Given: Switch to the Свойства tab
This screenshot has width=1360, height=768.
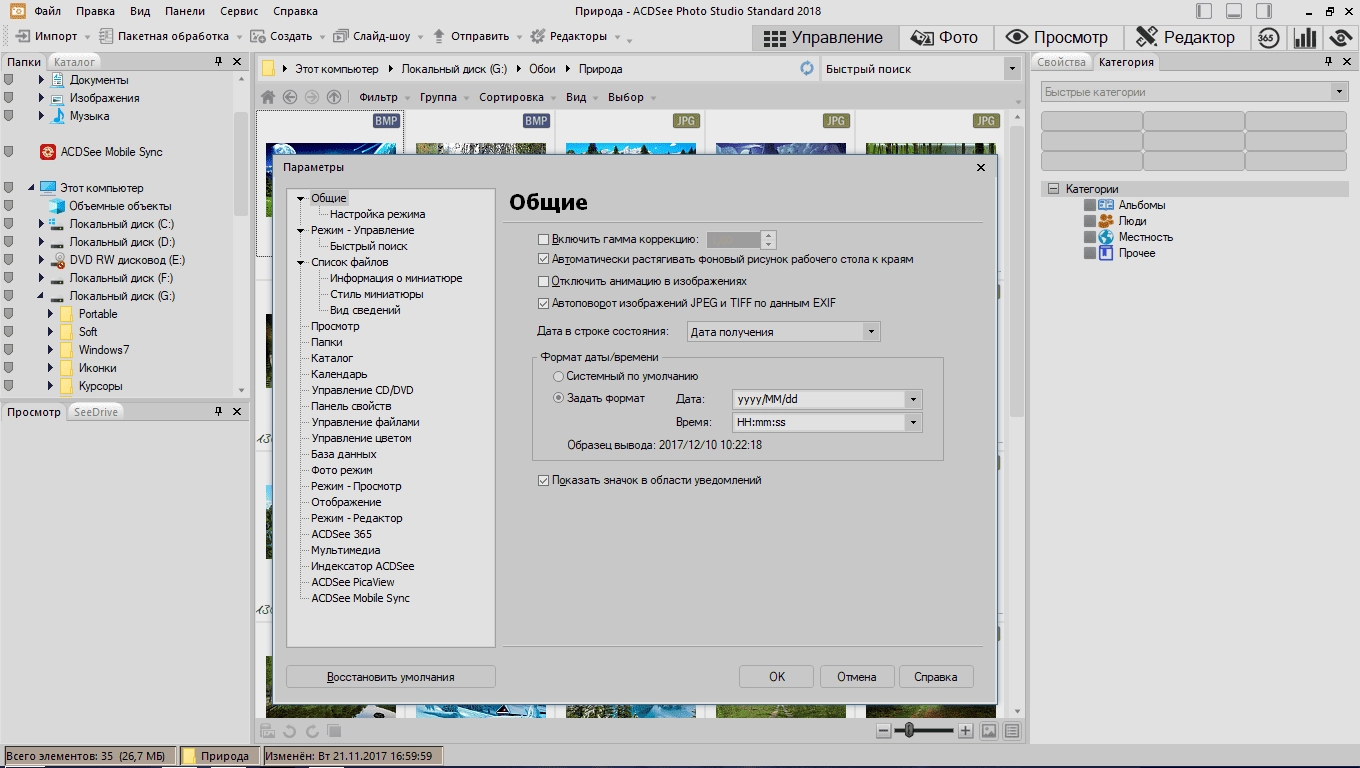Looking at the screenshot, I should tap(1061, 62).
